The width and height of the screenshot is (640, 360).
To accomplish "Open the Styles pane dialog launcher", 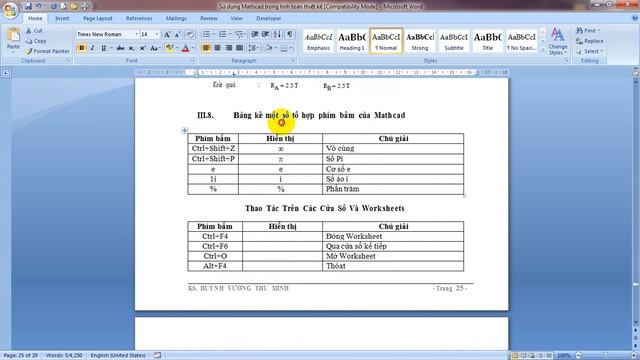I will pyautogui.click(x=567, y=60).
